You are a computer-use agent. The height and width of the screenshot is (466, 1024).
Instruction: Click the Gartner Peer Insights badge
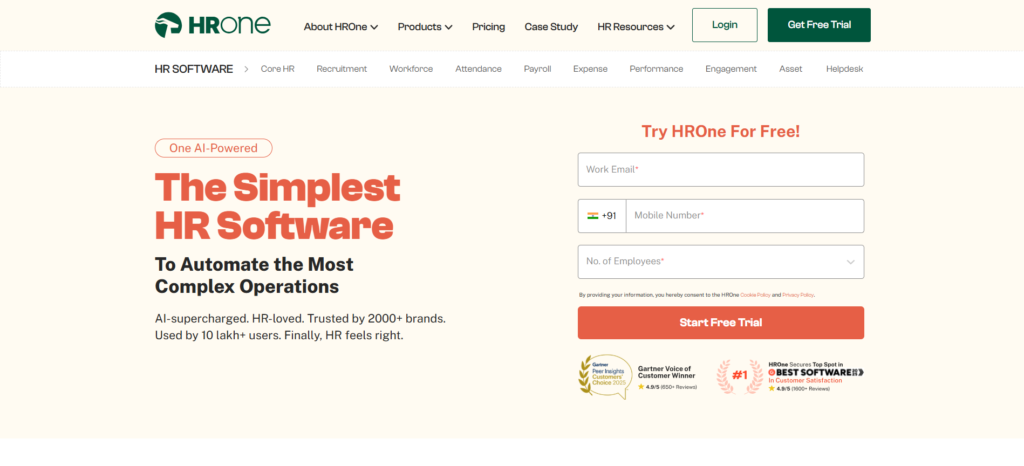click(x=605, y=376)
